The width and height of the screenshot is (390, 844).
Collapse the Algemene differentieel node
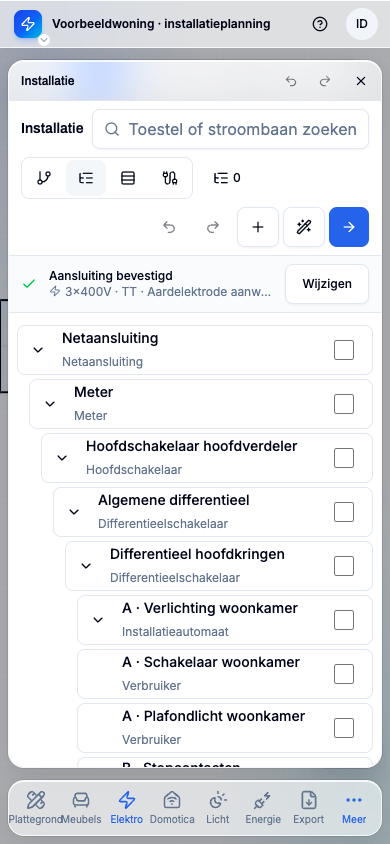[74, 512]
